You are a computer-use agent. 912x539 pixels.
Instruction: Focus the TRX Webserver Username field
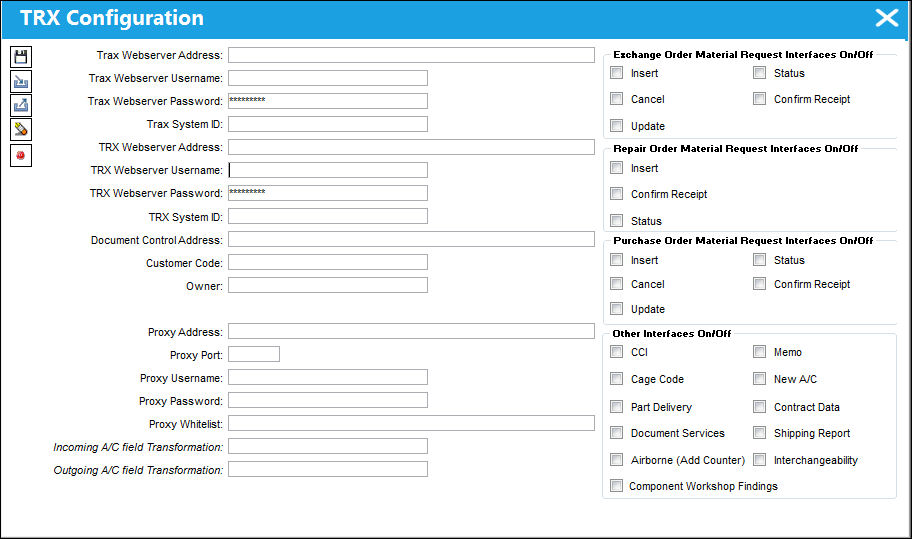pos(328,170)
